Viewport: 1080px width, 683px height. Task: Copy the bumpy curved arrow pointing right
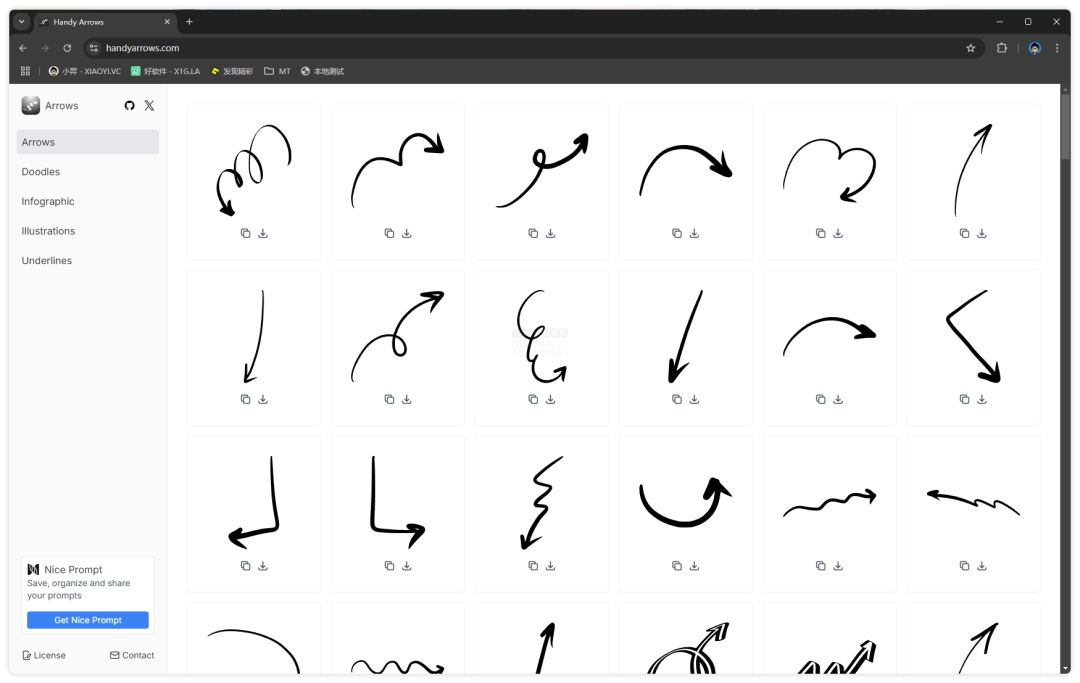click(x=389, y=233)
